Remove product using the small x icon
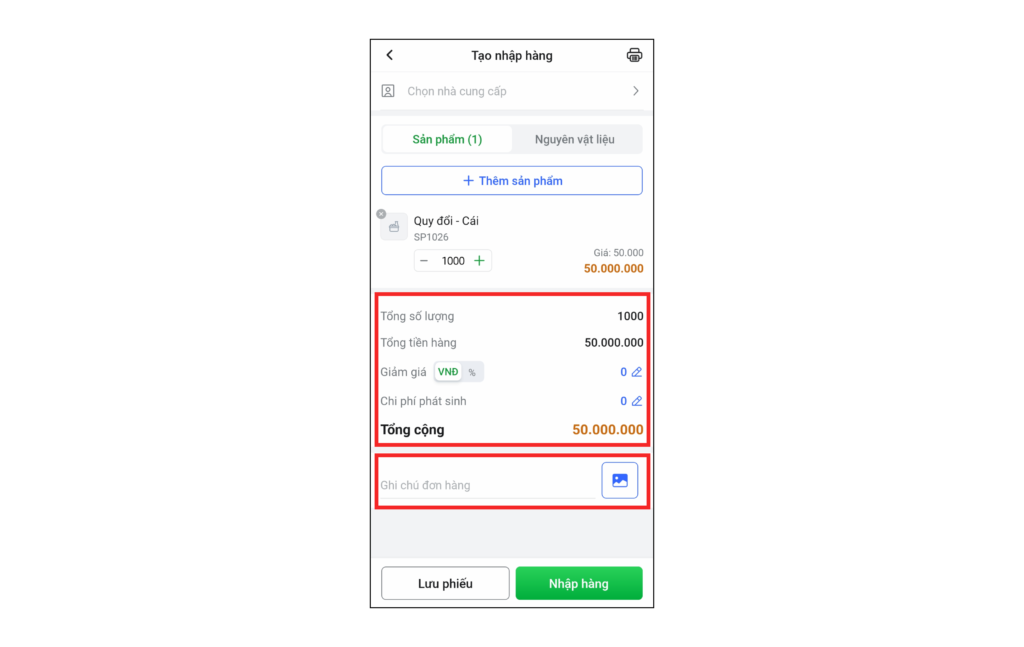Screen dimensions: 1024x647 (381, 214)
